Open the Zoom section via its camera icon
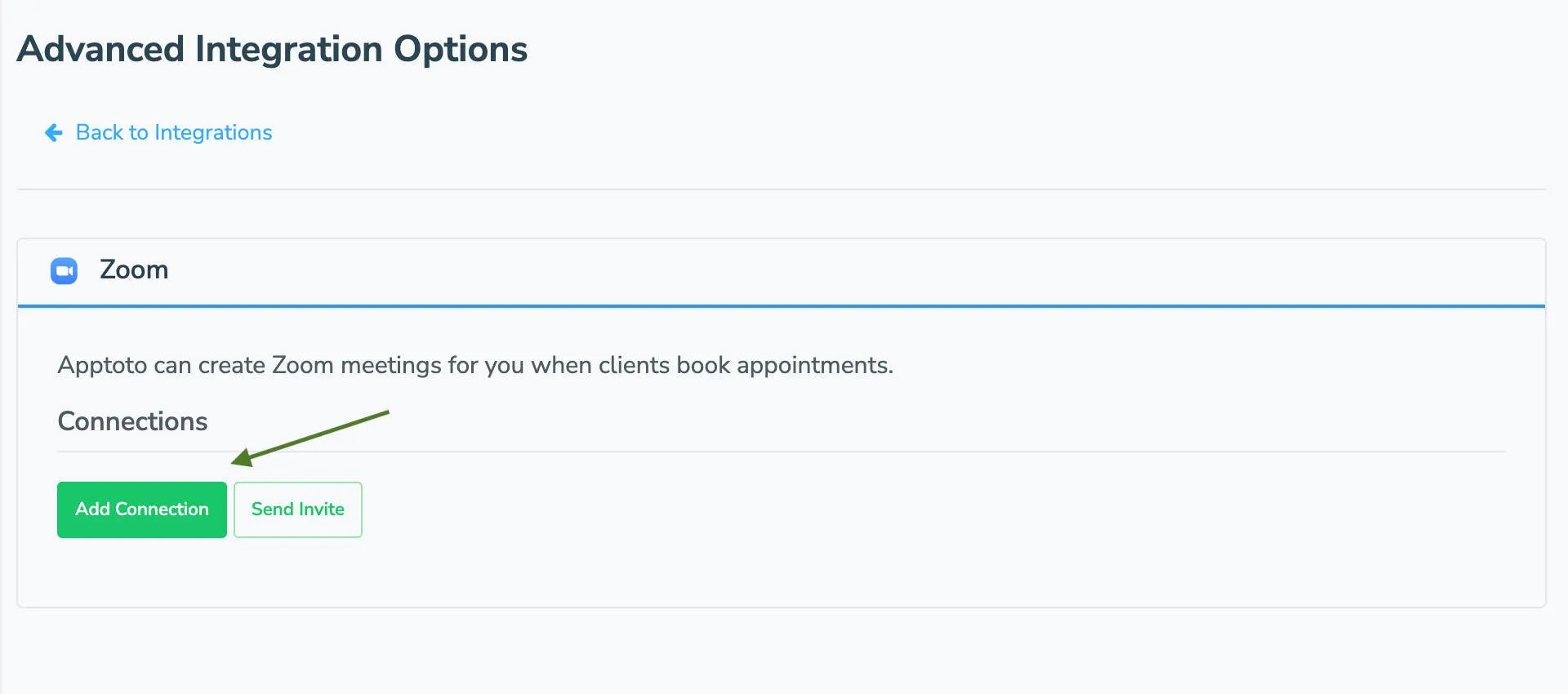The height and width of the screenshot is (694, 1568). 64,270
